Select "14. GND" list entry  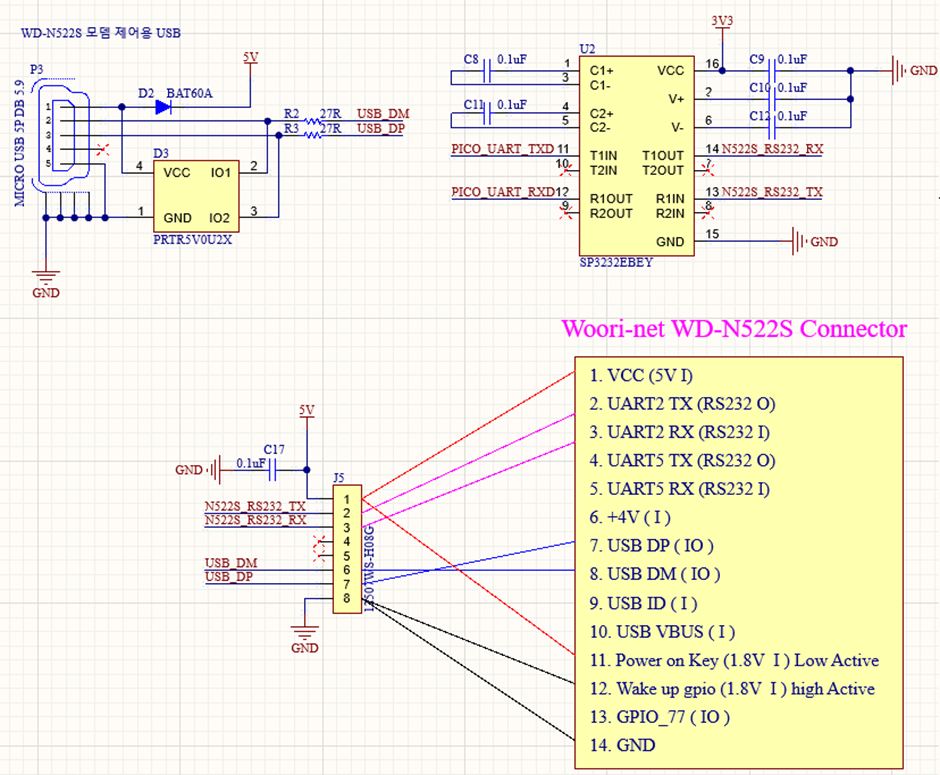click(622, 745)
